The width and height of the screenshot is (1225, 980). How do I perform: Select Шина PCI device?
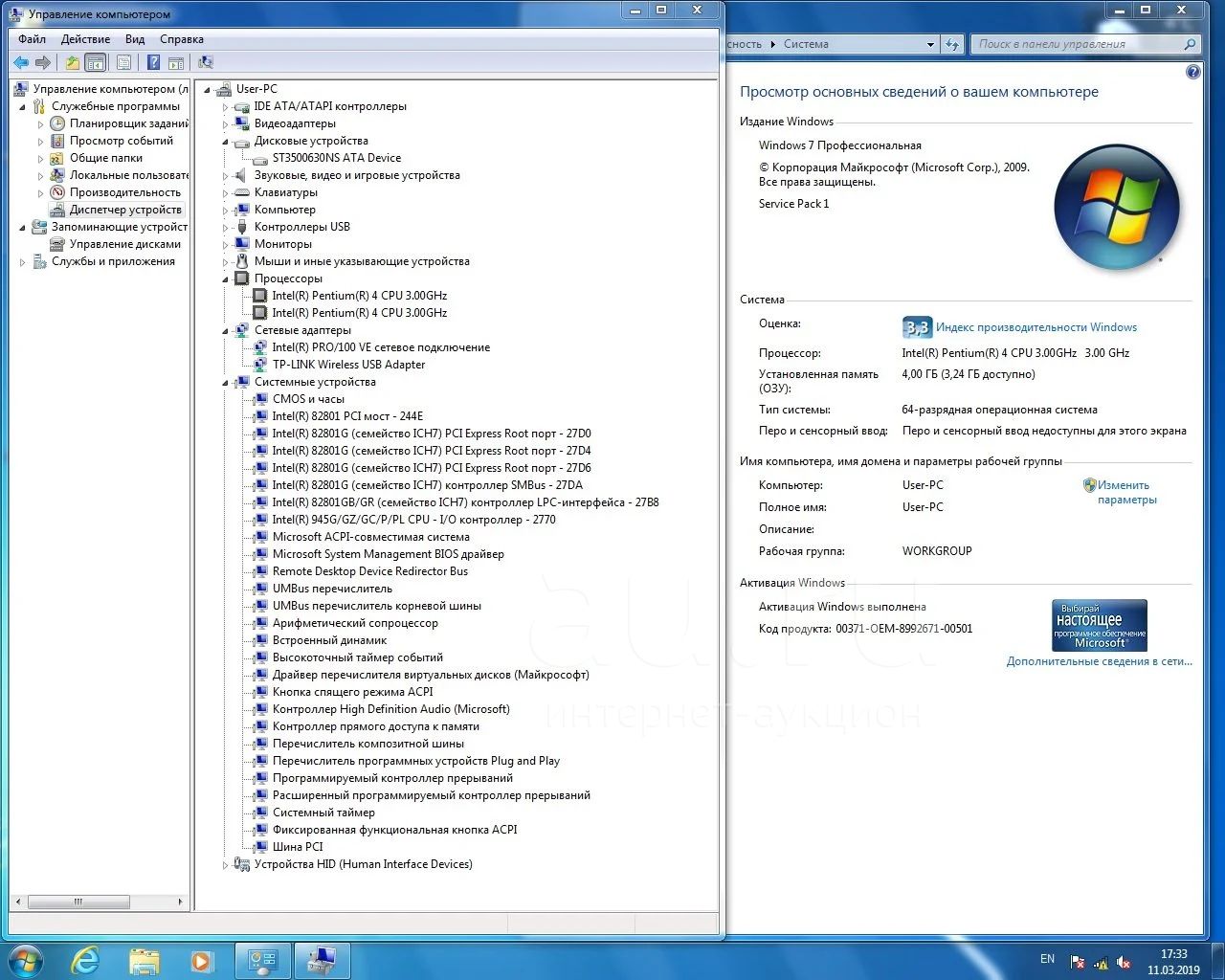[298, 847]
